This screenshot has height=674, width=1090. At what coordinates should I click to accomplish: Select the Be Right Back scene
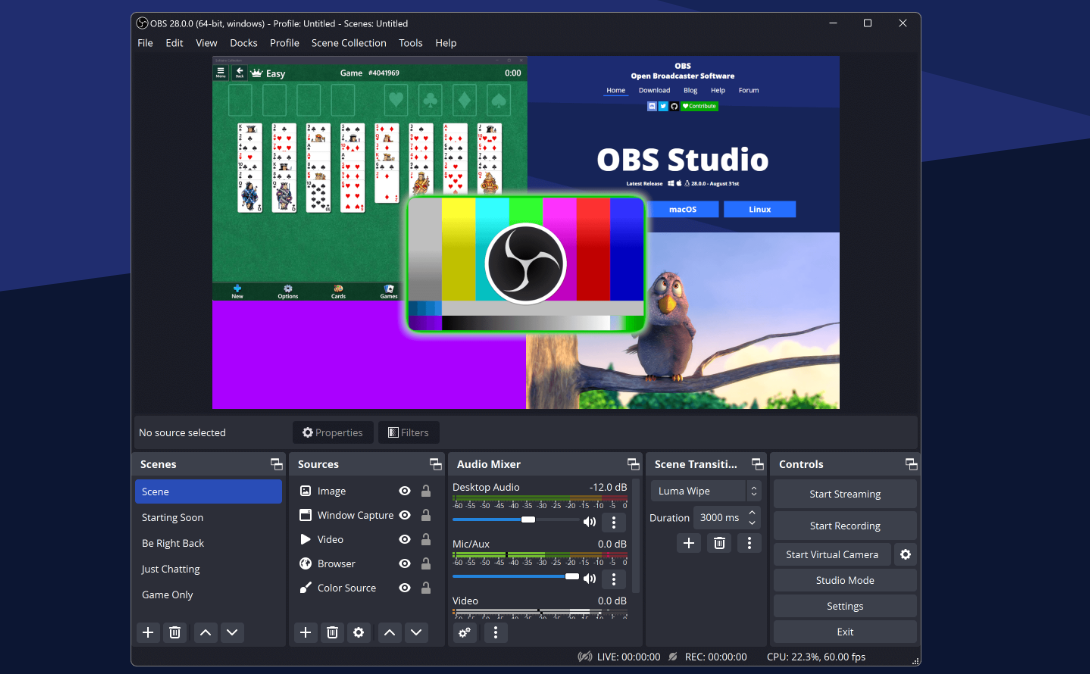pyautogui.click(x=209, y=543)
